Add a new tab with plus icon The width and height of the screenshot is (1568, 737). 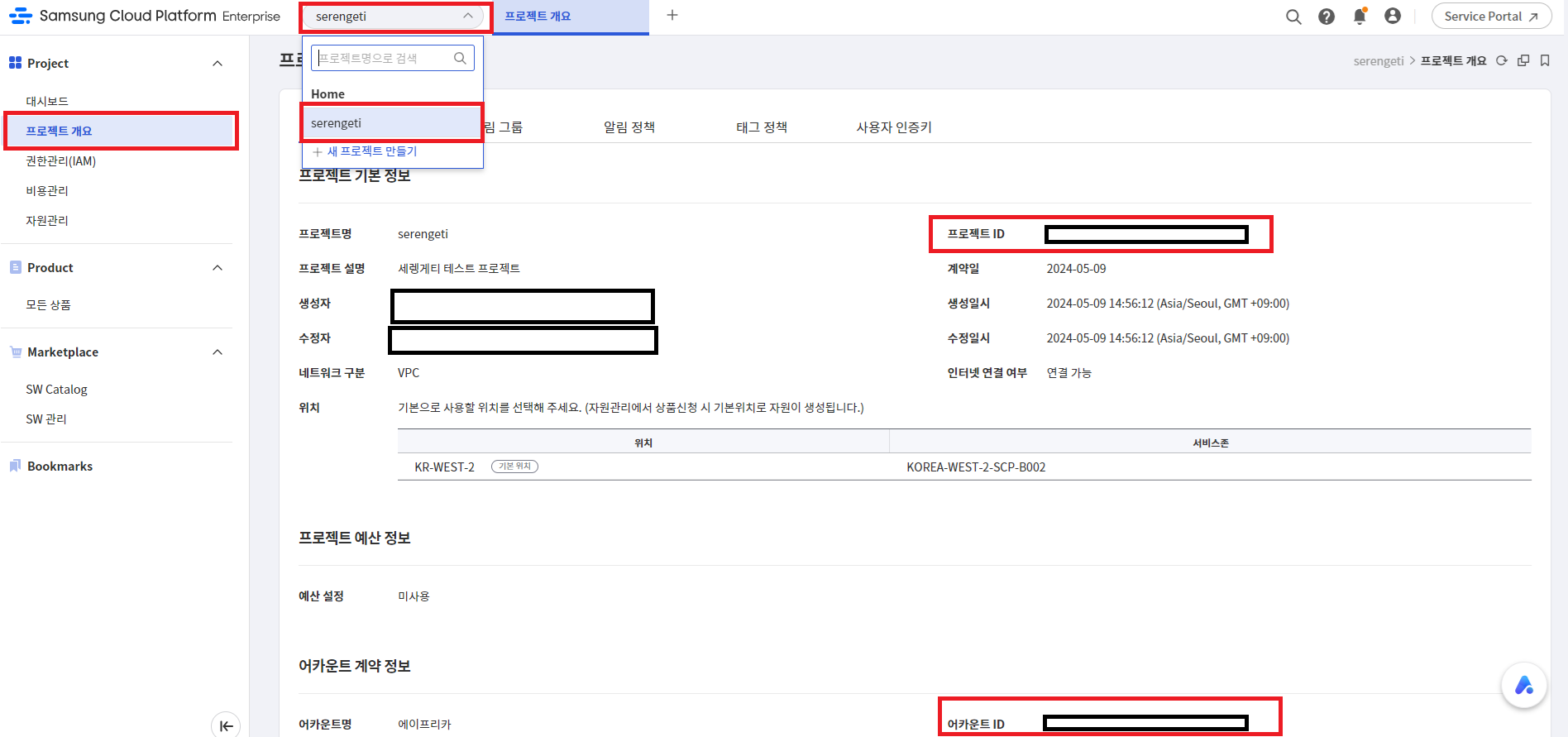coord(672,16)
